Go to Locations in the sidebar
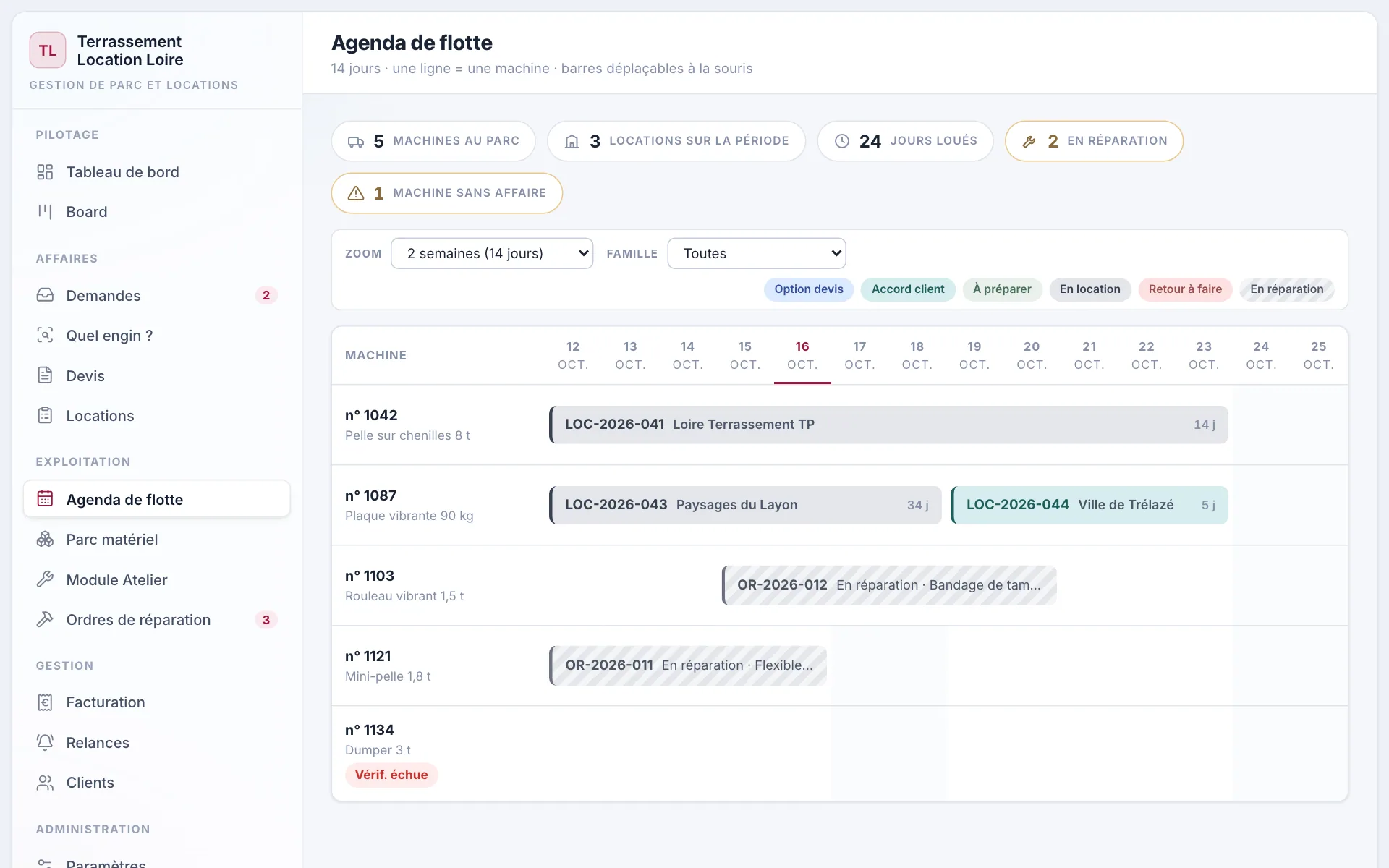 click(157, 415)
